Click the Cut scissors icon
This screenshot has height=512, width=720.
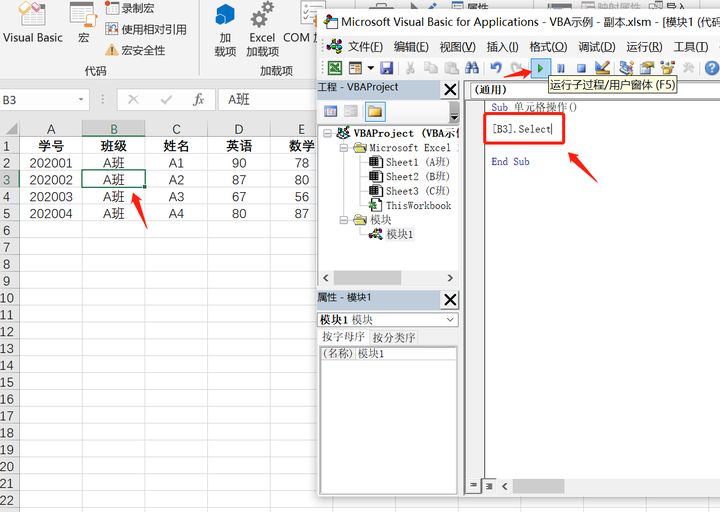[410, 68]
